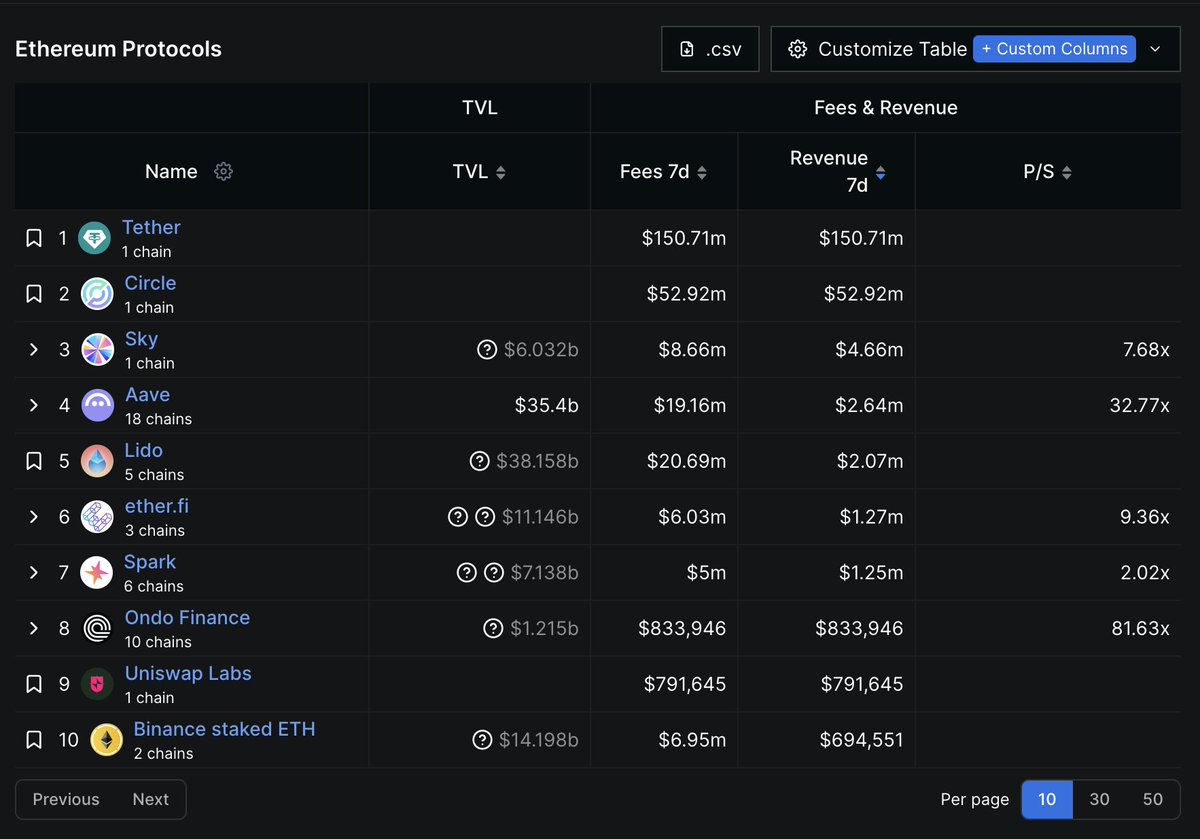Click the first question mark beside ether.fi TVL
The width and height of the screenshot is (1200, 839).
coord(458,517)
